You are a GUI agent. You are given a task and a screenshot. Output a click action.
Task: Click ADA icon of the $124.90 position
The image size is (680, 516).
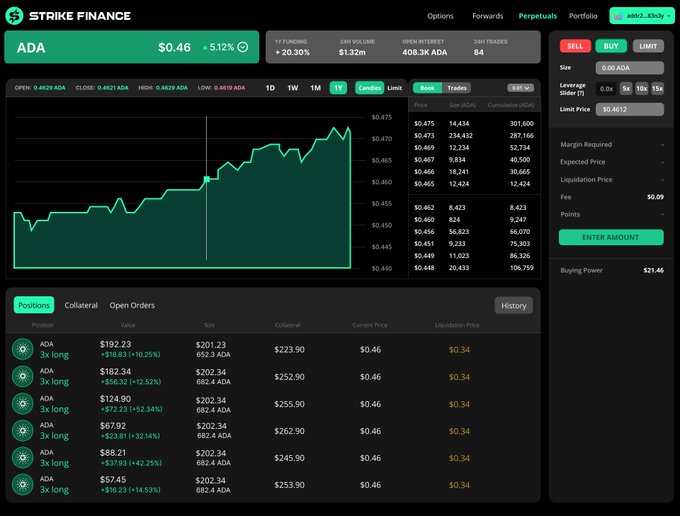(x=23, y=404)
